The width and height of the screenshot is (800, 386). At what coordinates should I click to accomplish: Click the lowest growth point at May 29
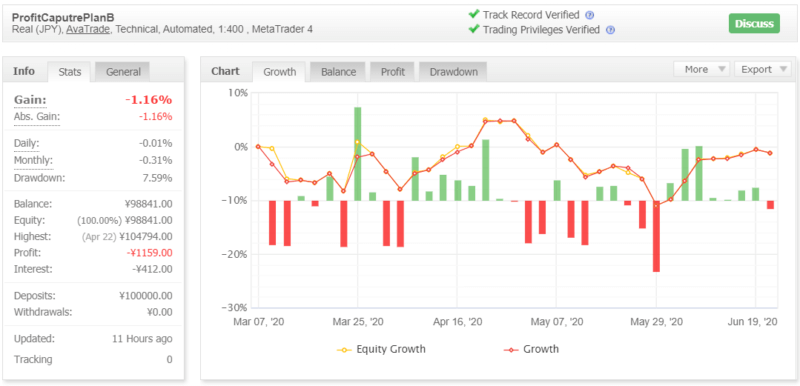pos(656,205)
